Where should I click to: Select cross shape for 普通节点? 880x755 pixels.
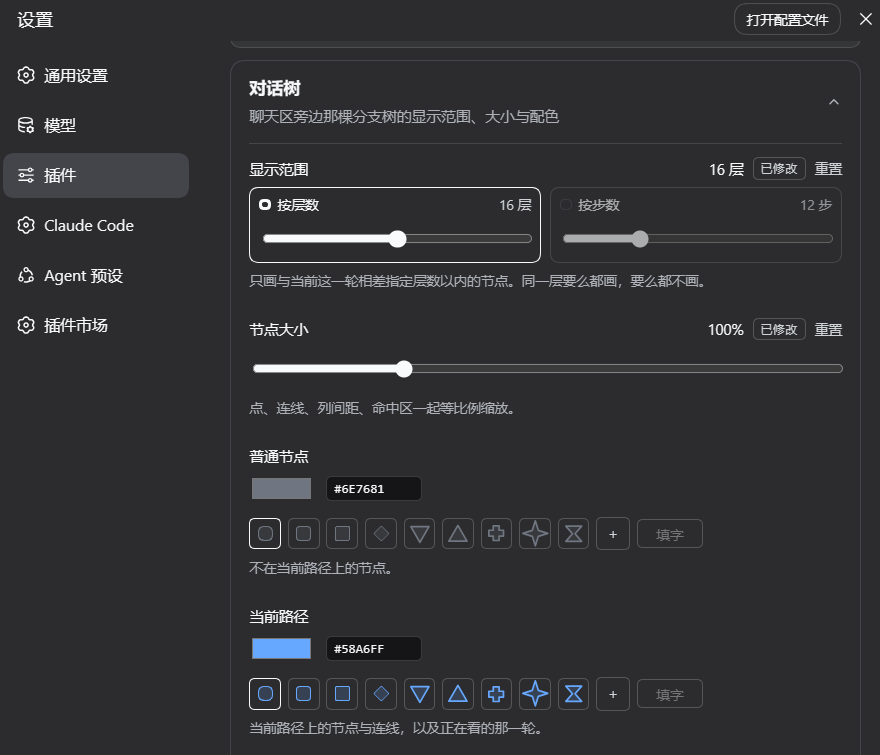[496, 533]
